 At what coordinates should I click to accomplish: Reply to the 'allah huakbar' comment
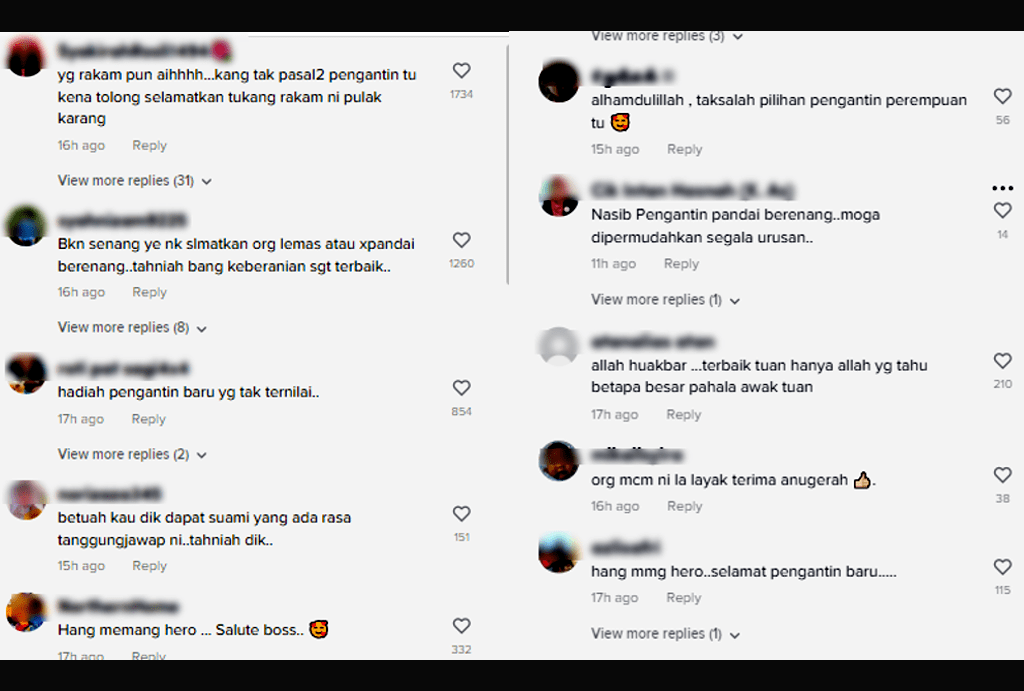tap(683, 415)
